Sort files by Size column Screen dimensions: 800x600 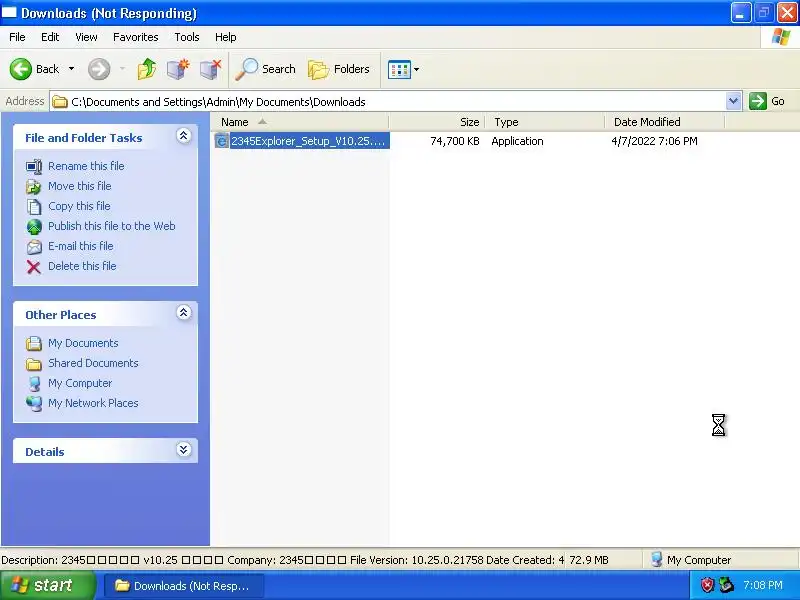point(437,122)
